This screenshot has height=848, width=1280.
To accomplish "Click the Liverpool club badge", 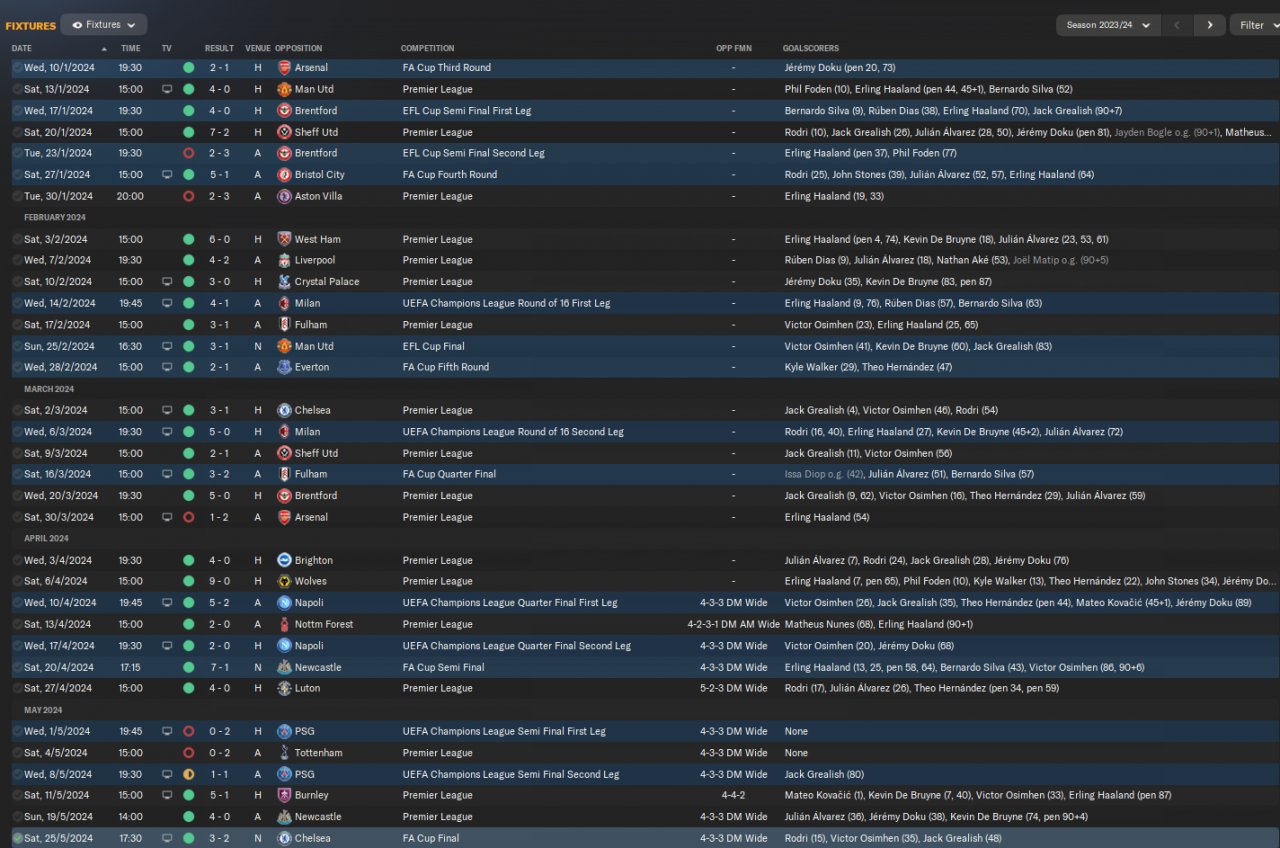I will coord(284,260).
